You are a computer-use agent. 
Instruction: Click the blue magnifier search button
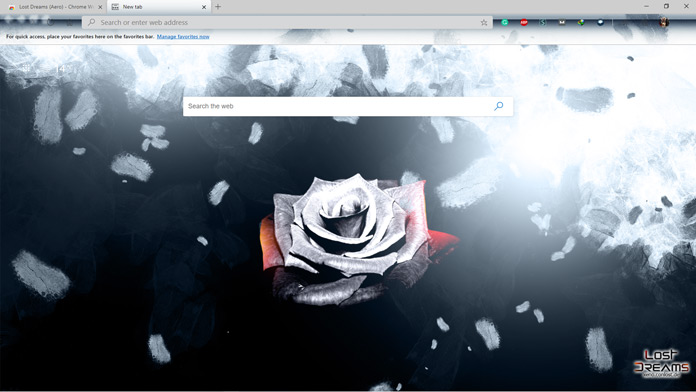tap(499, 106)
